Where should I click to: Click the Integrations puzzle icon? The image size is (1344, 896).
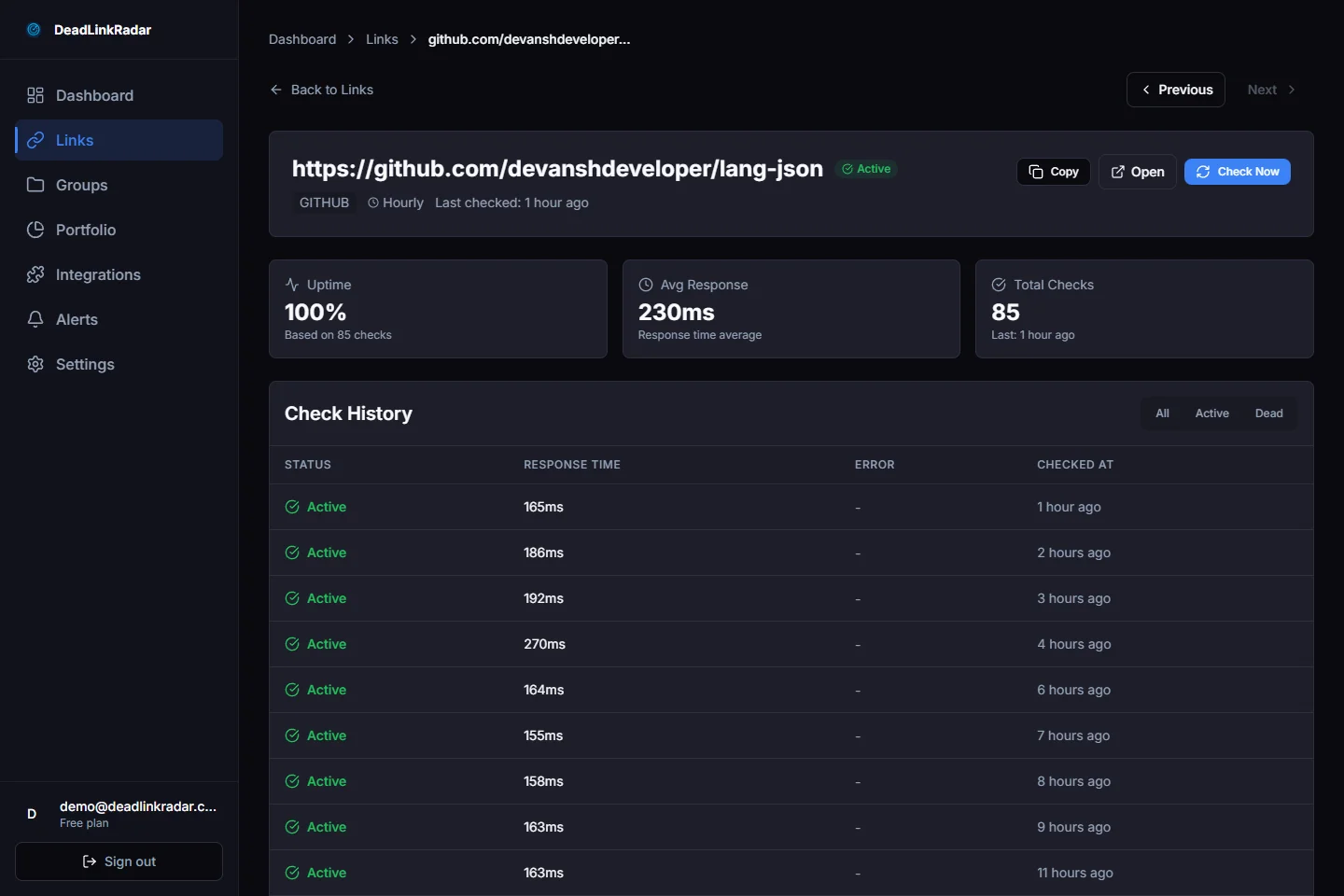point(35,274)
